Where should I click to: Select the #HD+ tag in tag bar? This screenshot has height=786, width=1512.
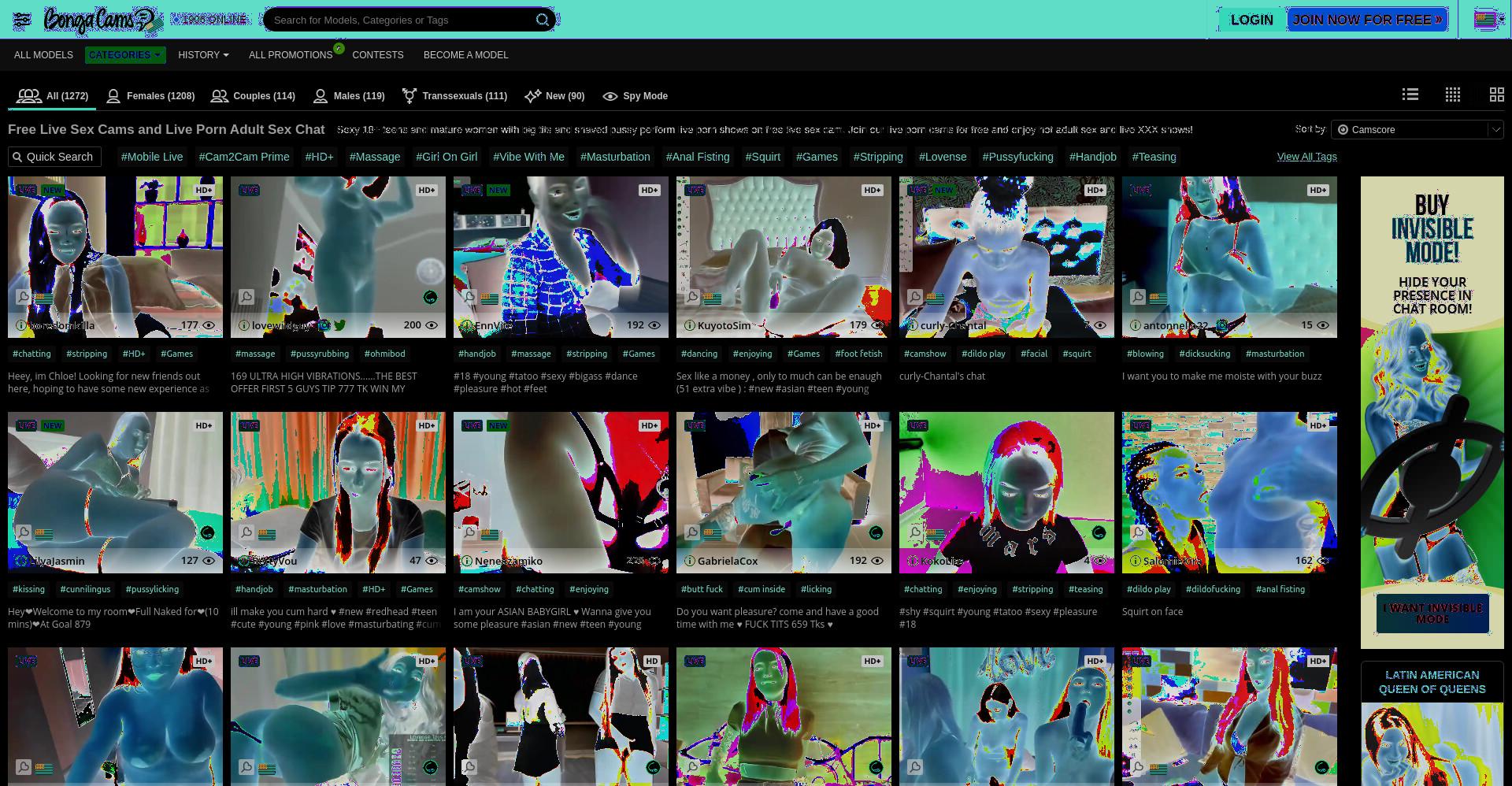tap(319, 157)
